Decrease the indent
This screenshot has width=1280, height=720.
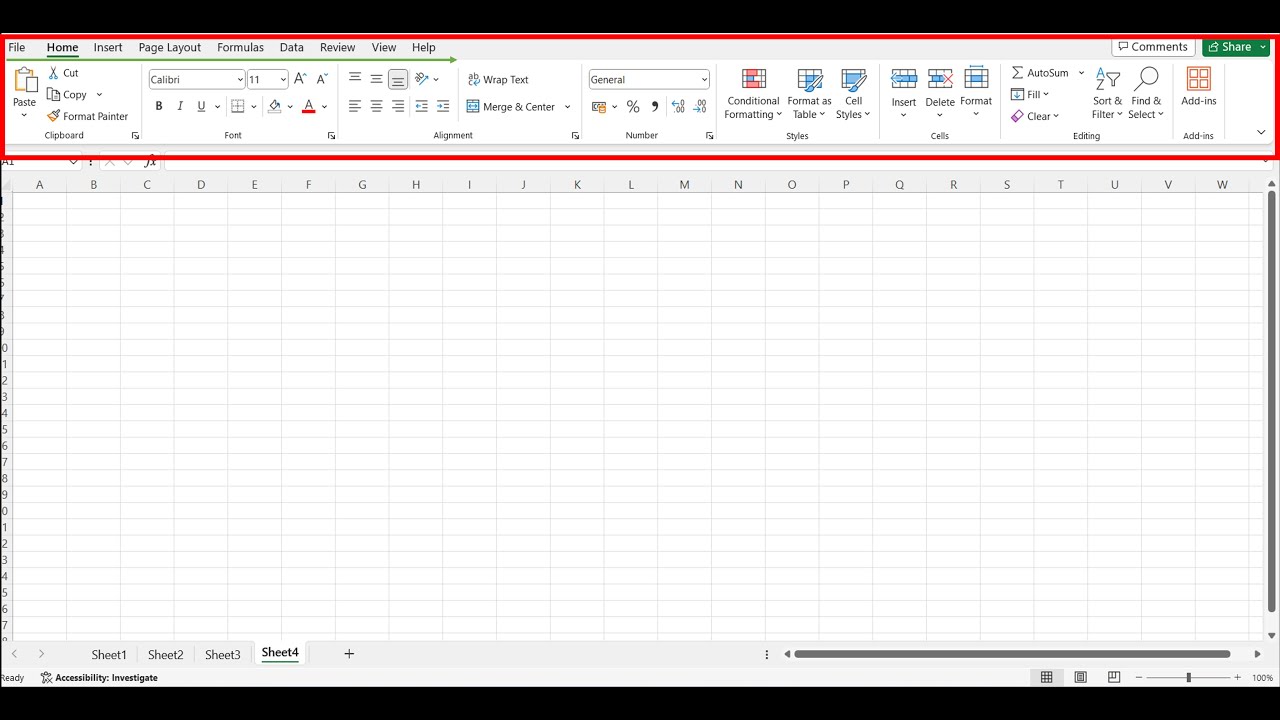[x=421, y=106]
